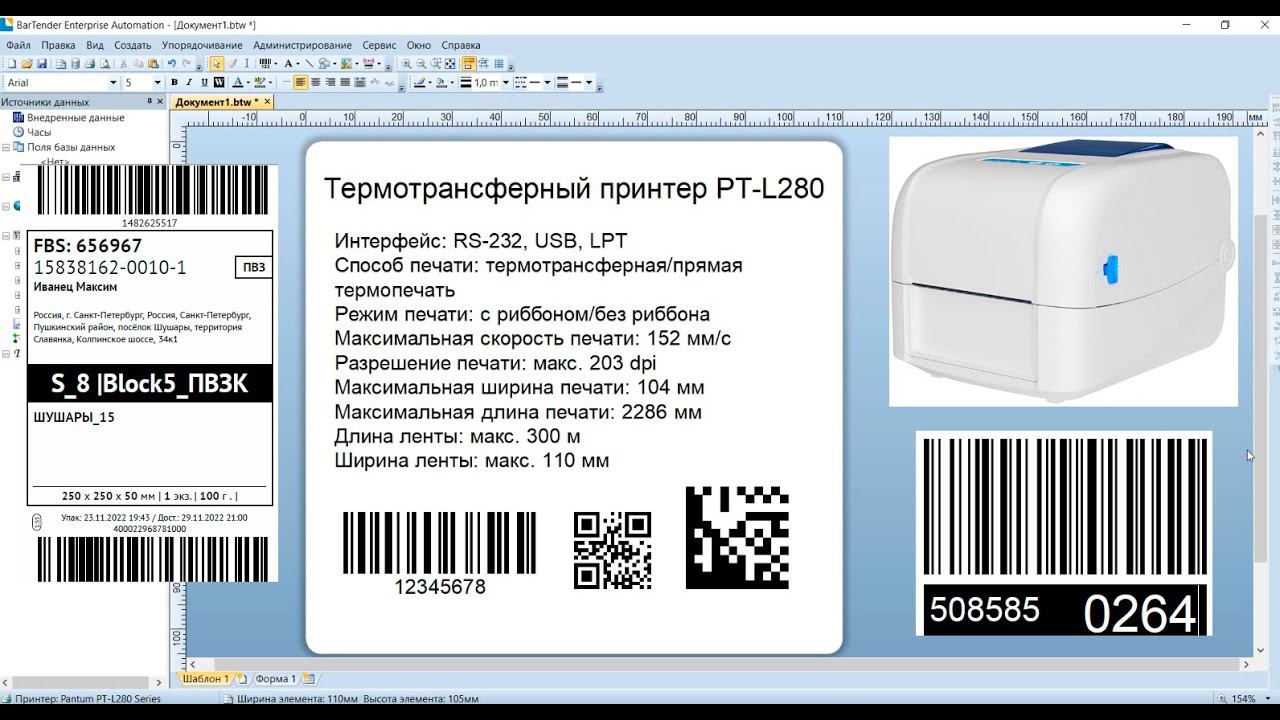This screenshot has width=1280, height=720.
Task: Close the Документ1.btw tab
Action: point(267,102)
